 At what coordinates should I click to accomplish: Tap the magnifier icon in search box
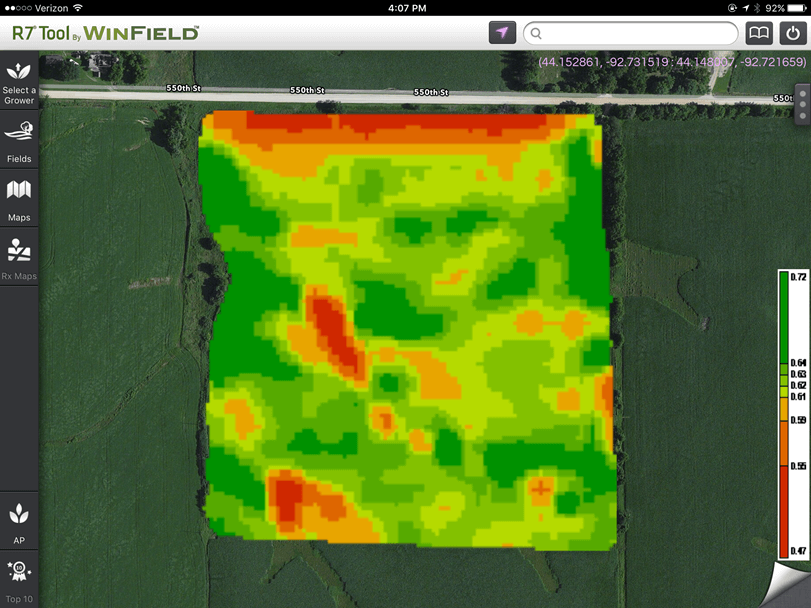pyautogui.click(x=537, y=33)
